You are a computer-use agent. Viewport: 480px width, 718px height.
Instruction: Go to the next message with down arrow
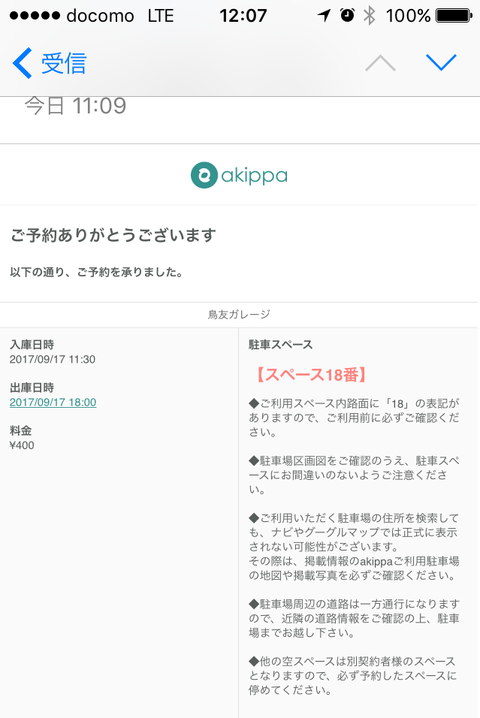click(x=441, y=63)
